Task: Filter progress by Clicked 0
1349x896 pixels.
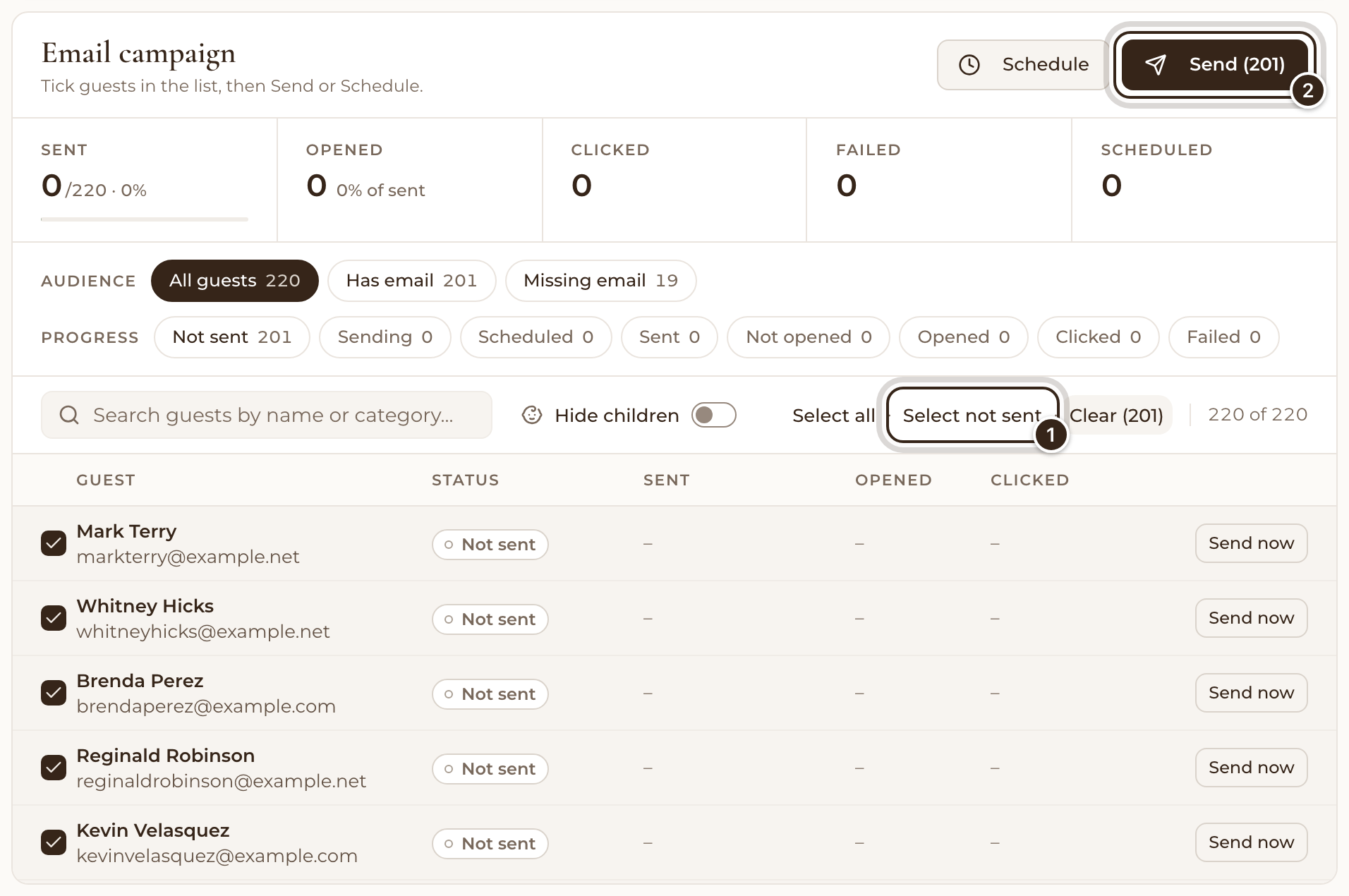Action: click(1099, 337)
